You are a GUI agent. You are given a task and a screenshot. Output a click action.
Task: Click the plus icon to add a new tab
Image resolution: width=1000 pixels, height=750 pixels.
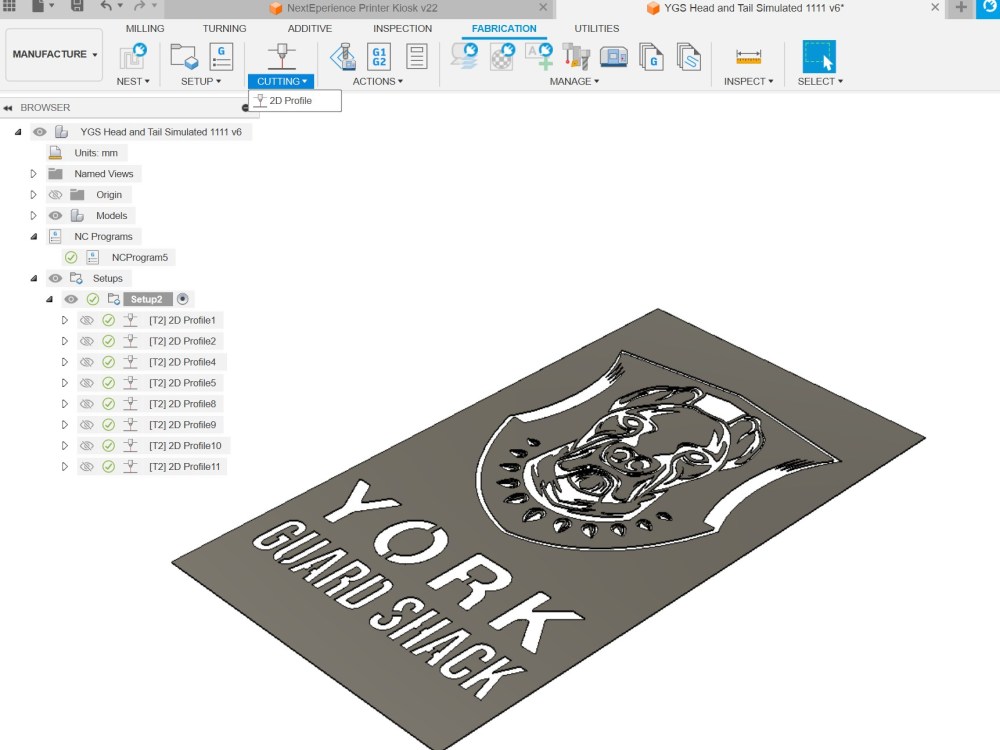coord(960,8)
